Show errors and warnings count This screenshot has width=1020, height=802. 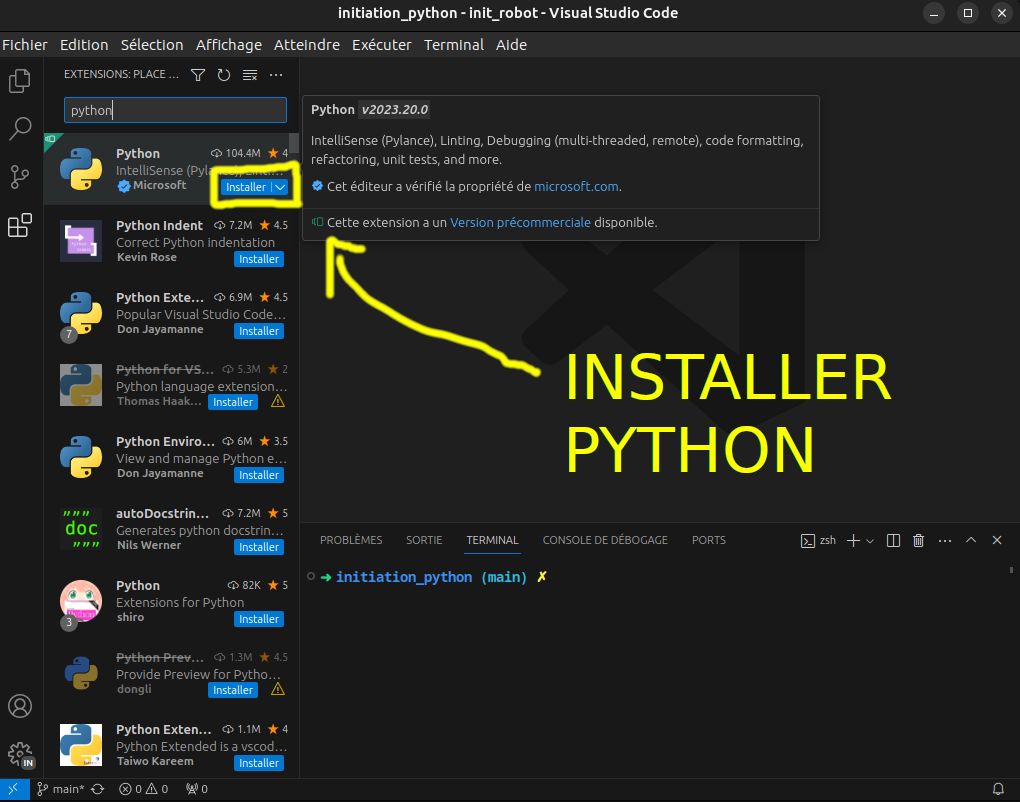(144, 789)
